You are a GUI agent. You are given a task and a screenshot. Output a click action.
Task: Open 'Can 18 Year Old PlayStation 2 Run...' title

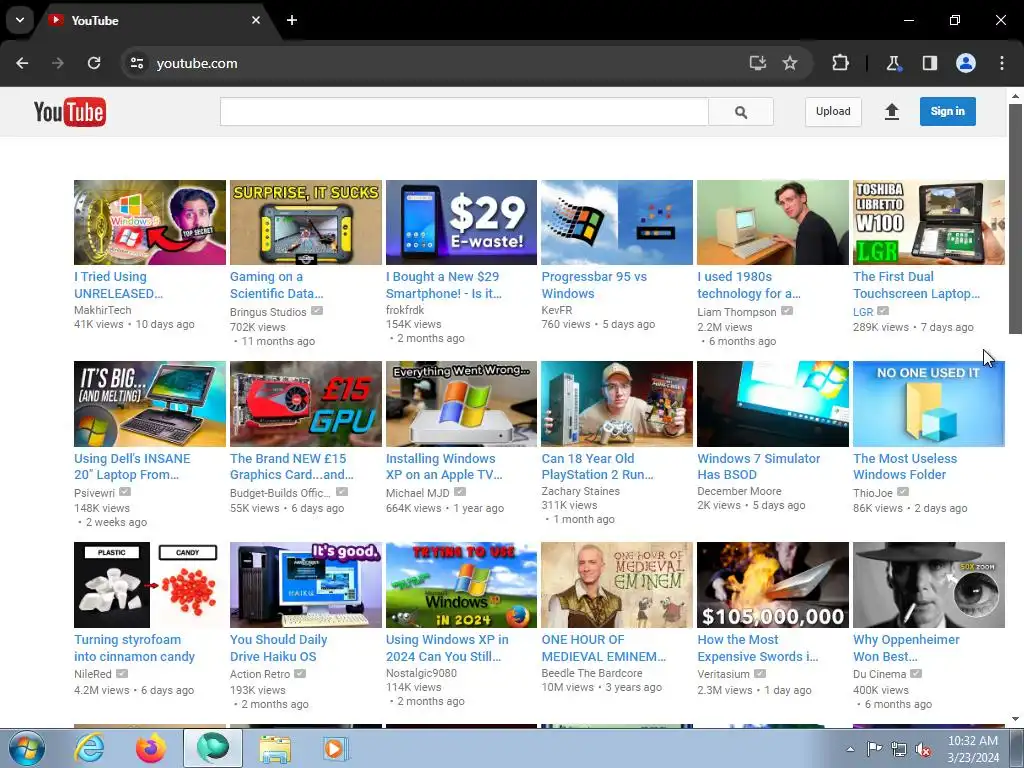[597, 466]
